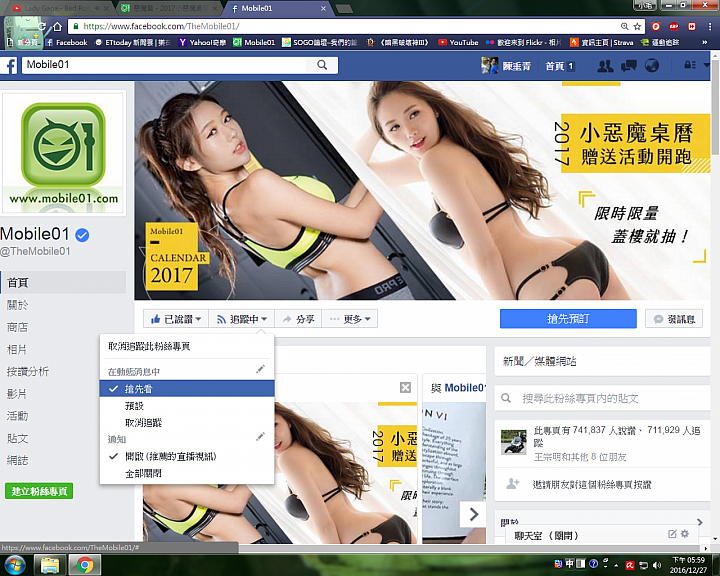Select 取消追蹤 option under news feed
Image resolution: width=720 pixels, height=576 pixels.
click(x=187, y=423)
